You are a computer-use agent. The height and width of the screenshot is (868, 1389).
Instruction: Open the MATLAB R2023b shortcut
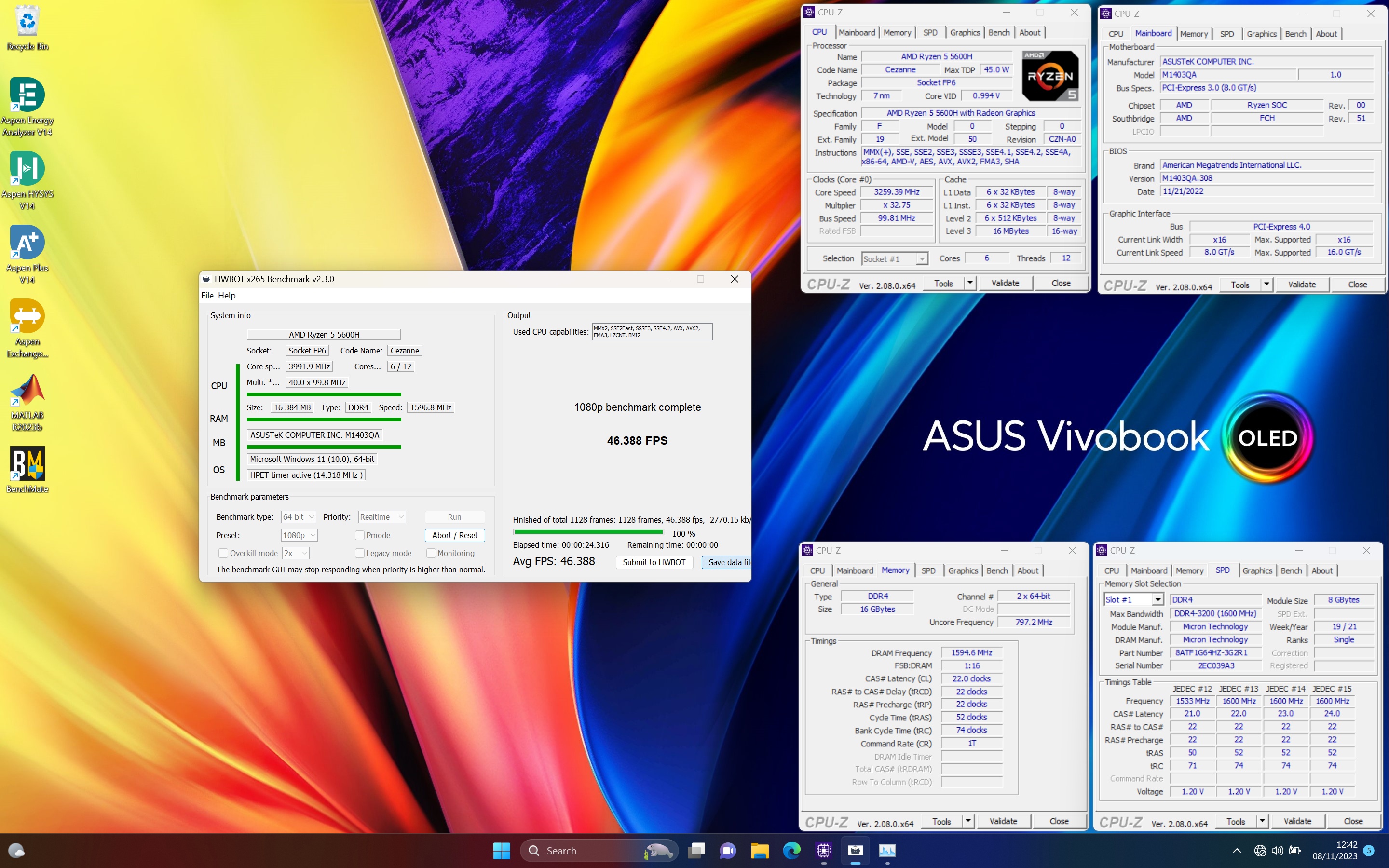tap(27, 402)
